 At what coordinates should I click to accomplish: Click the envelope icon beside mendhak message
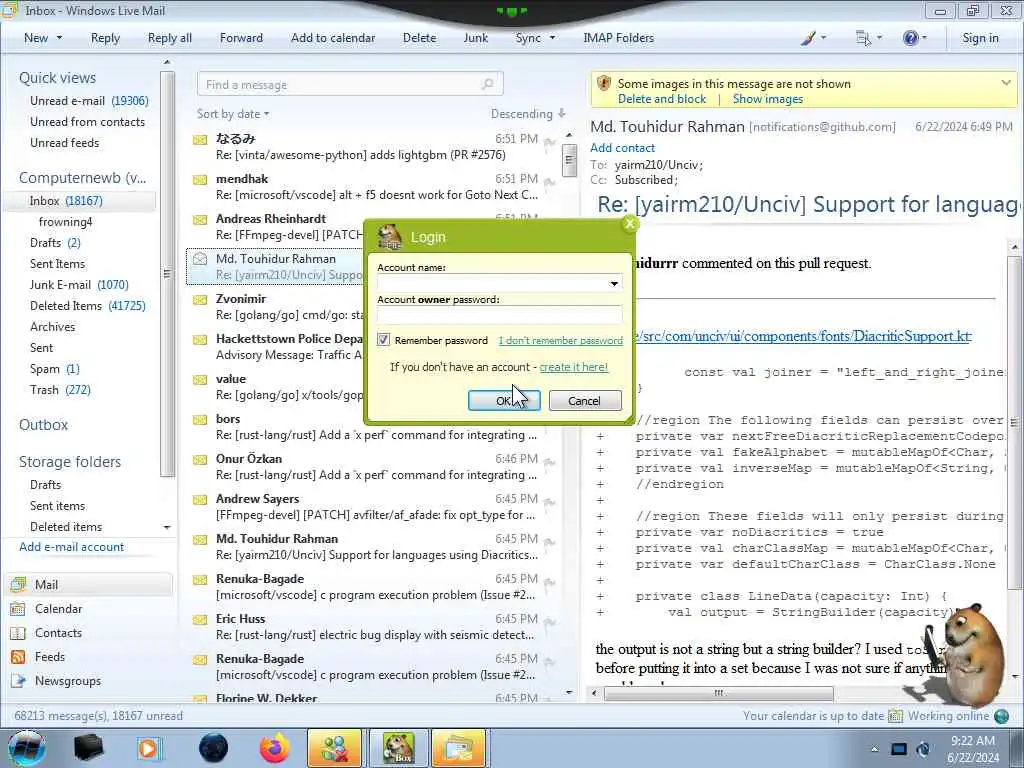200,180
